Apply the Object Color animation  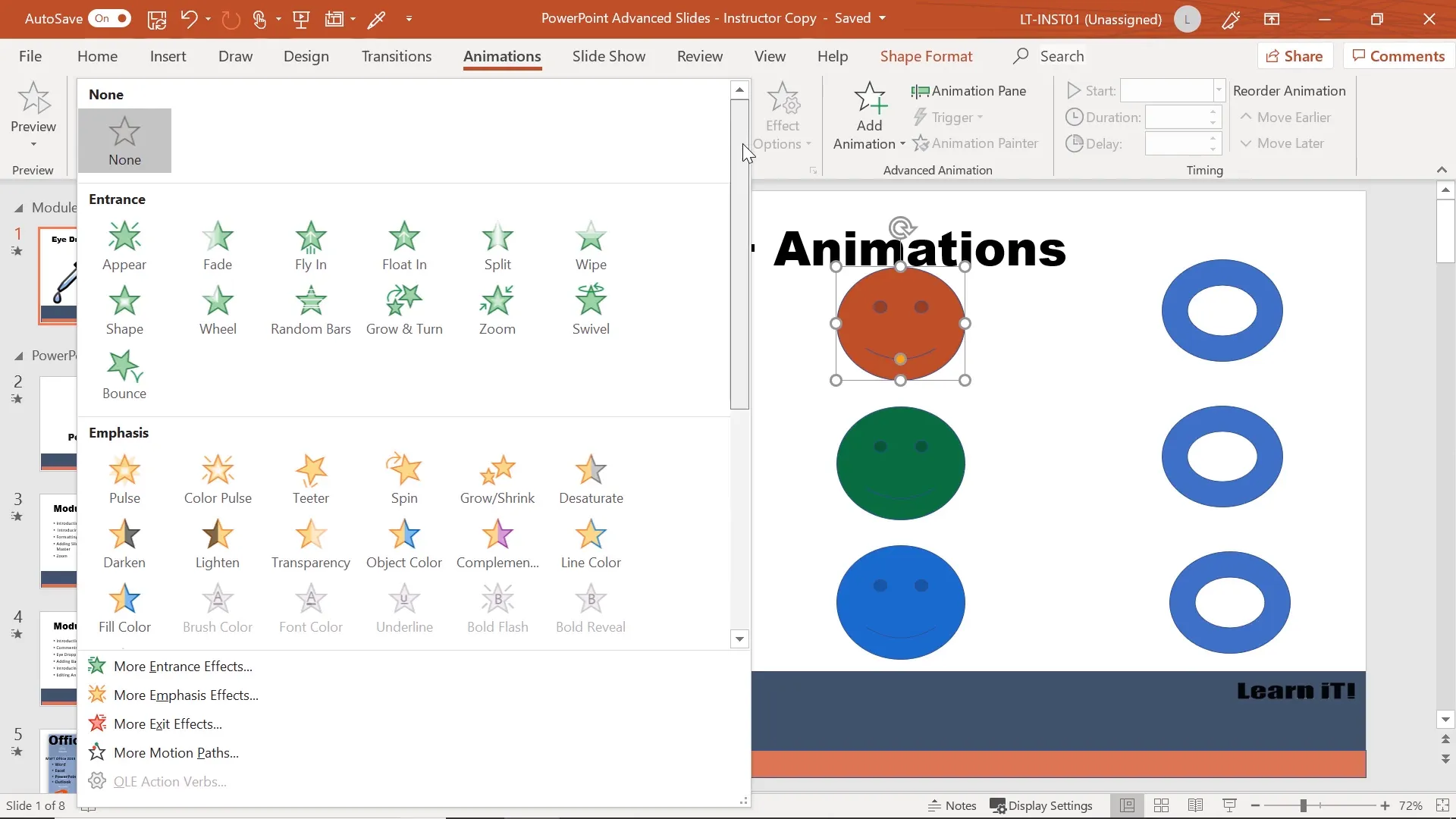[x=404, y=544]
